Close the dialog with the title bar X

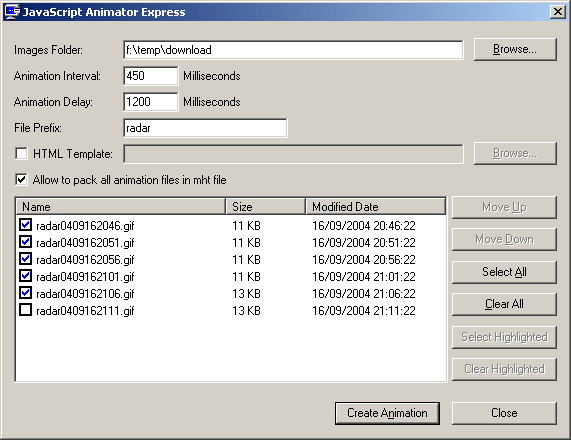pyautogui.click(x=558, y=12)
